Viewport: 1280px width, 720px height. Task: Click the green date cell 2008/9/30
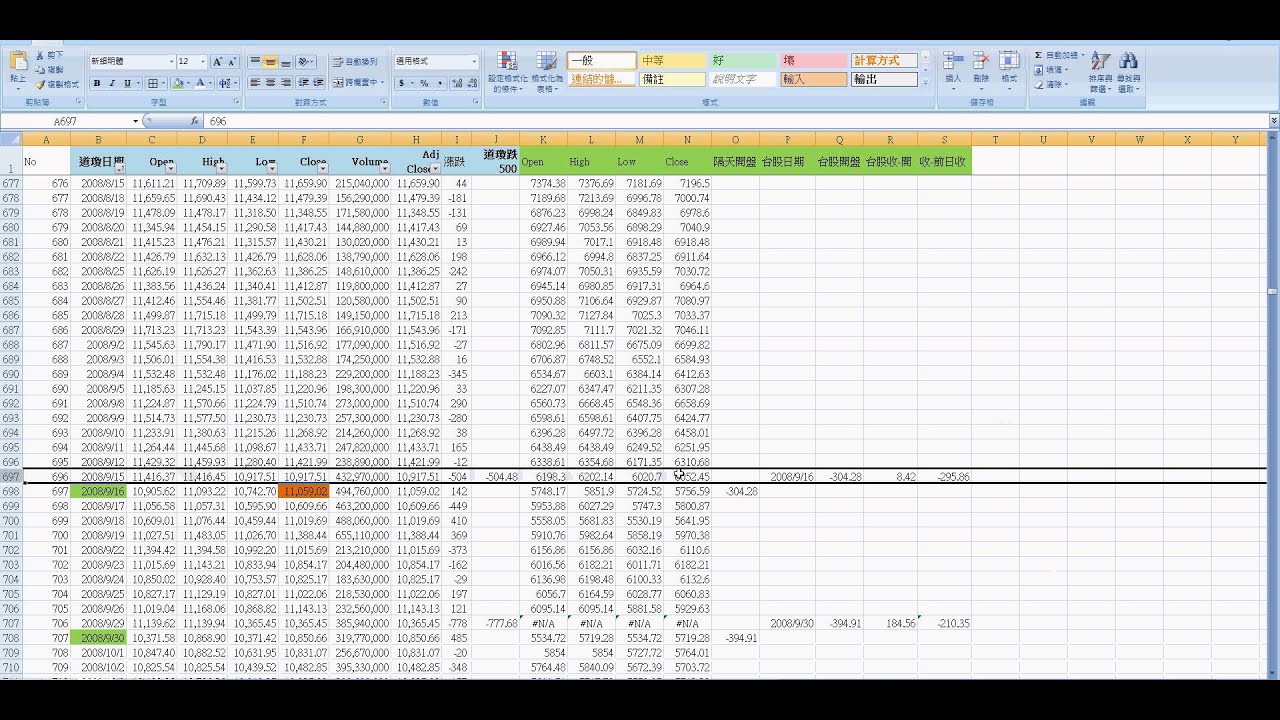(x=97, y=638)
